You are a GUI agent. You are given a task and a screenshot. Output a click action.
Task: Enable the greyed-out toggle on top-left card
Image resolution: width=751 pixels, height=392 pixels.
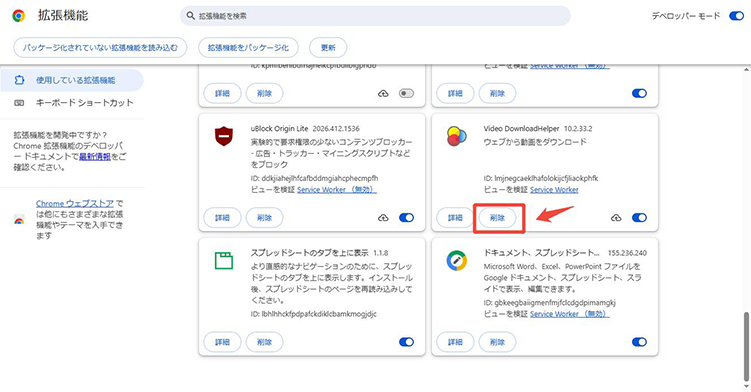pyautogui.click(x=406, y=93)
